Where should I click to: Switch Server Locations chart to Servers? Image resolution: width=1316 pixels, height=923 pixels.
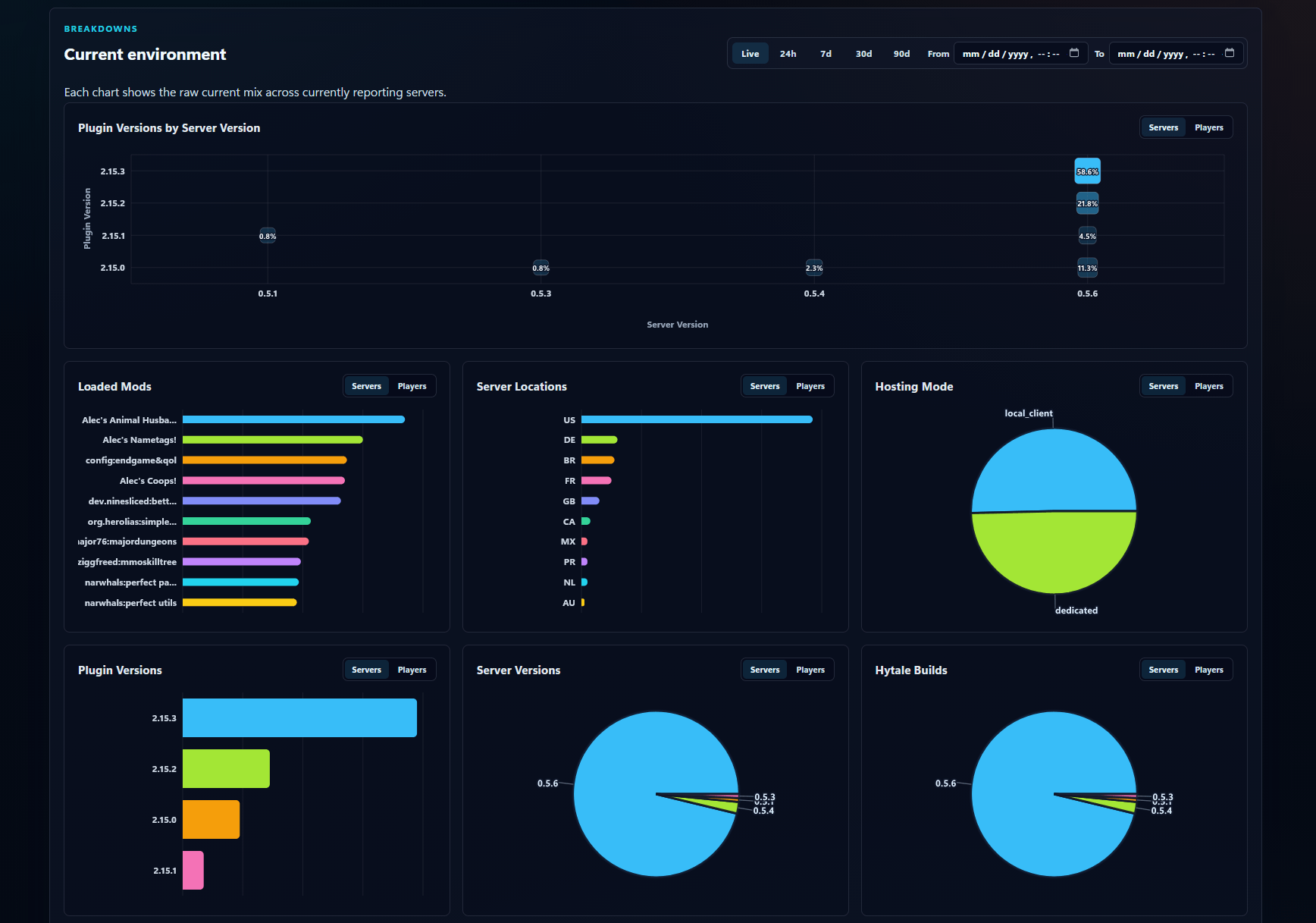(764, 386)
